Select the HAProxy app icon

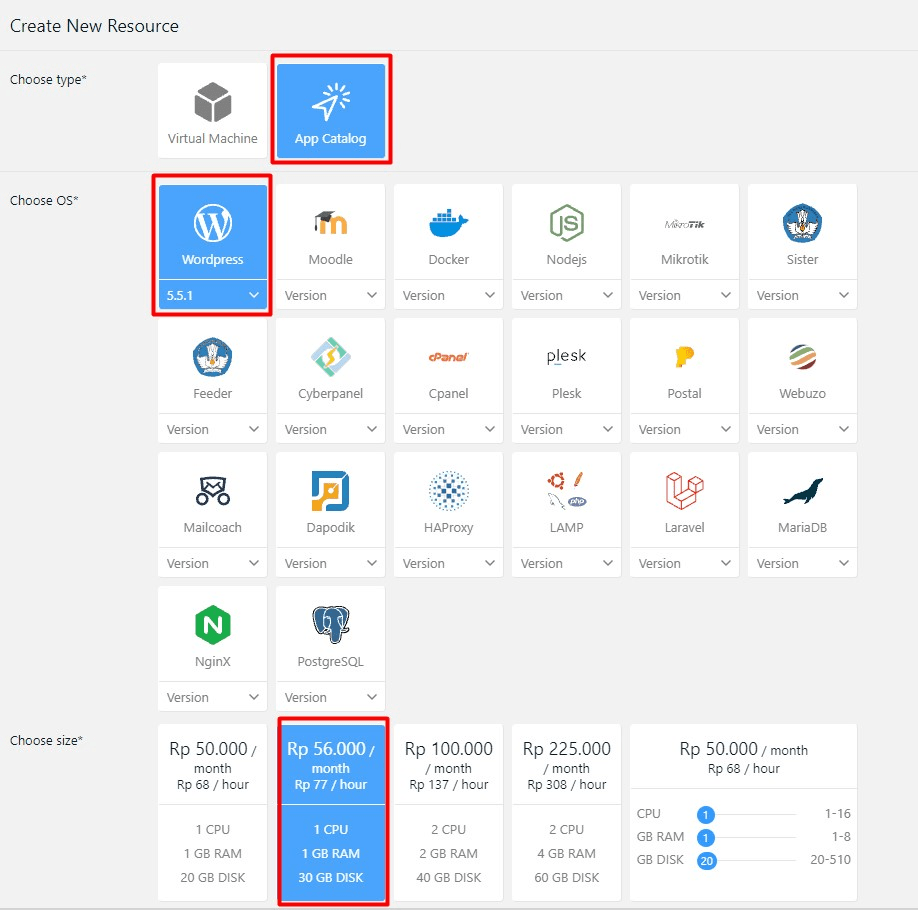pos(448,491)
